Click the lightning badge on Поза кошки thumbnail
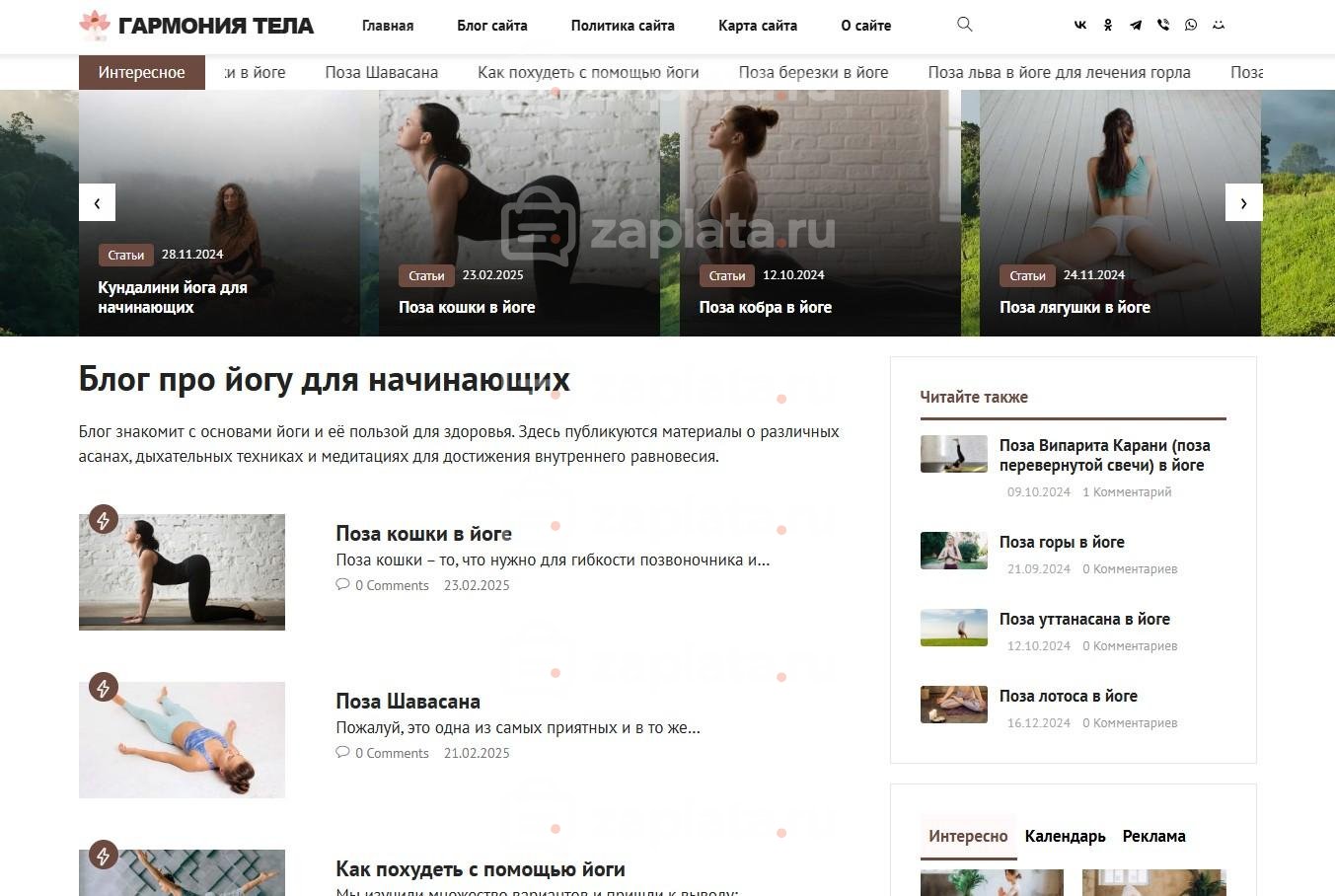Viewport: 1335px width, 896px height. (103, 519)
